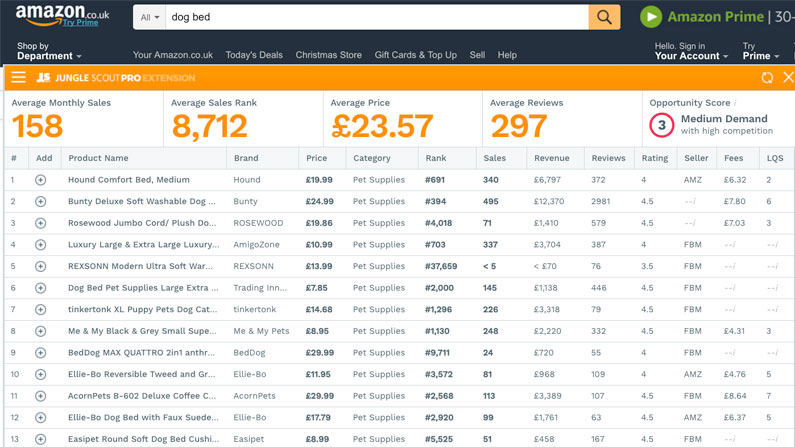Click the Gift Cards & Top Up link
Viewport: 795px width, 447px height.
tap(415, 55)
